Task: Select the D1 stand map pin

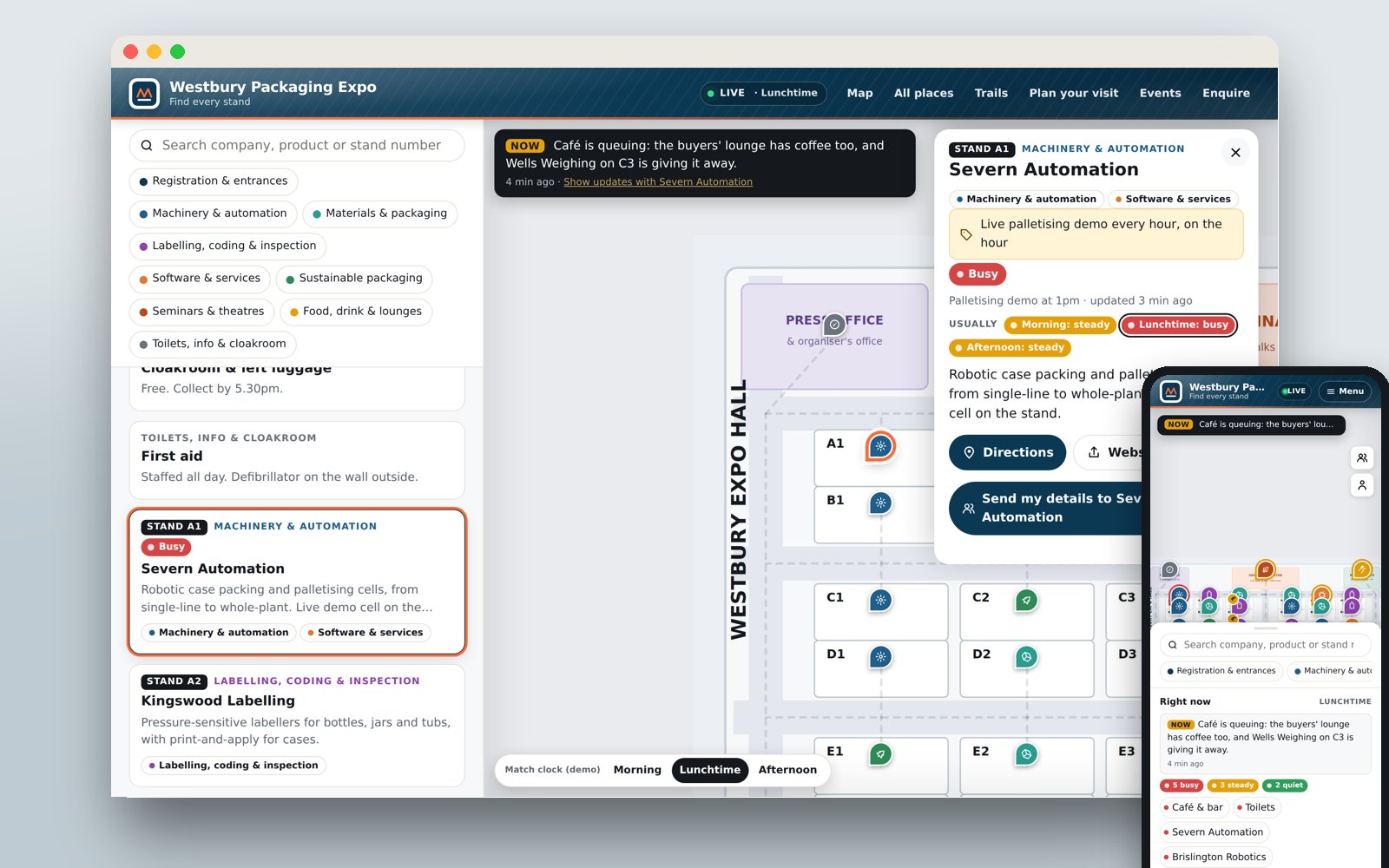Action: (880, 657)
